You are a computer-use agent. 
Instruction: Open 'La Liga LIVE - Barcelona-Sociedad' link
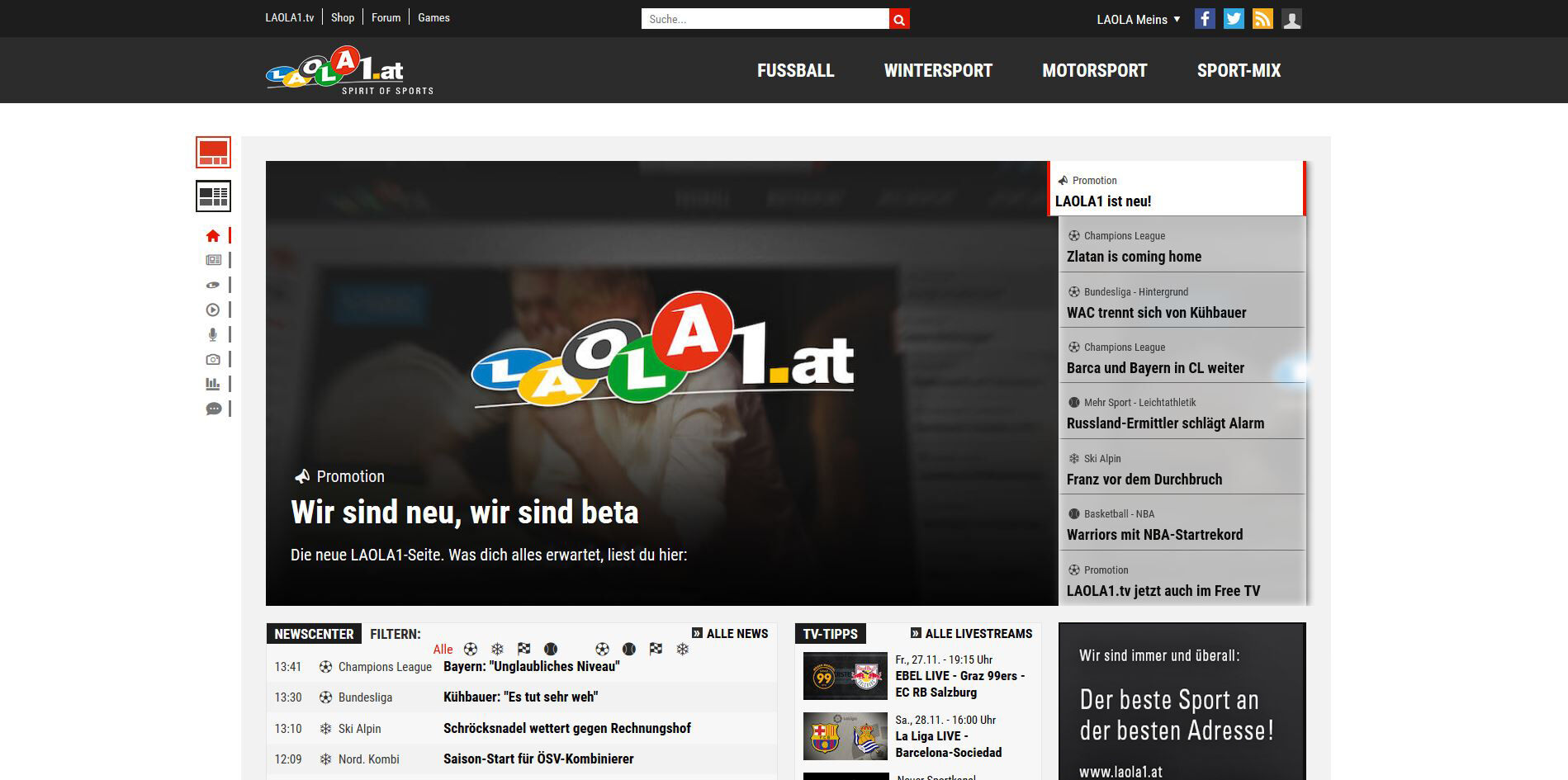949,745
